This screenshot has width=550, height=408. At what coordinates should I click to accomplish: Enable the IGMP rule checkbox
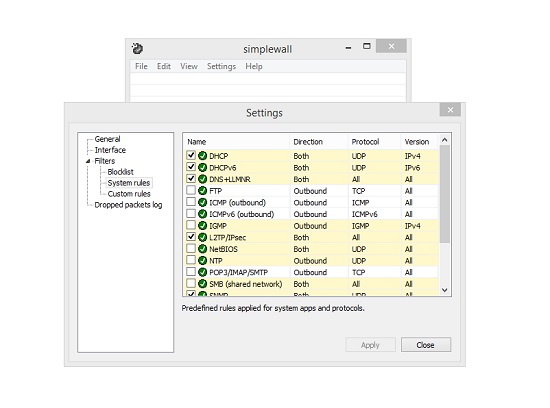coord(191,225)
